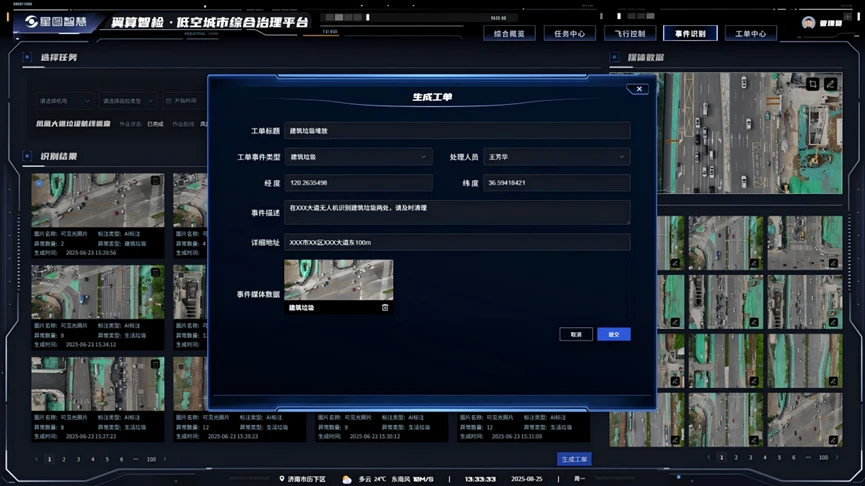Viewport: 865px width, 486px height.
Task: Click the 星图智慧 logo in the header
Action: [56, 22]
